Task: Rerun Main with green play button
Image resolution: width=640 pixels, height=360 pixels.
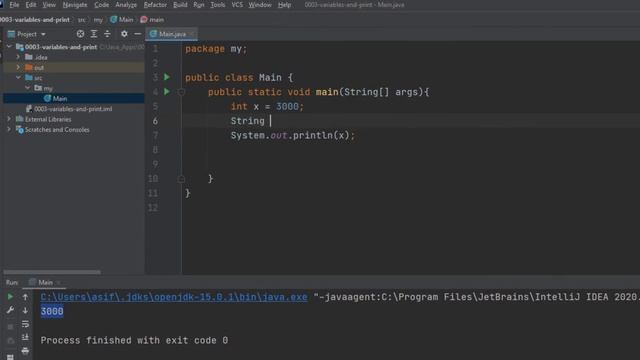Action: click(x=10, y=297)
